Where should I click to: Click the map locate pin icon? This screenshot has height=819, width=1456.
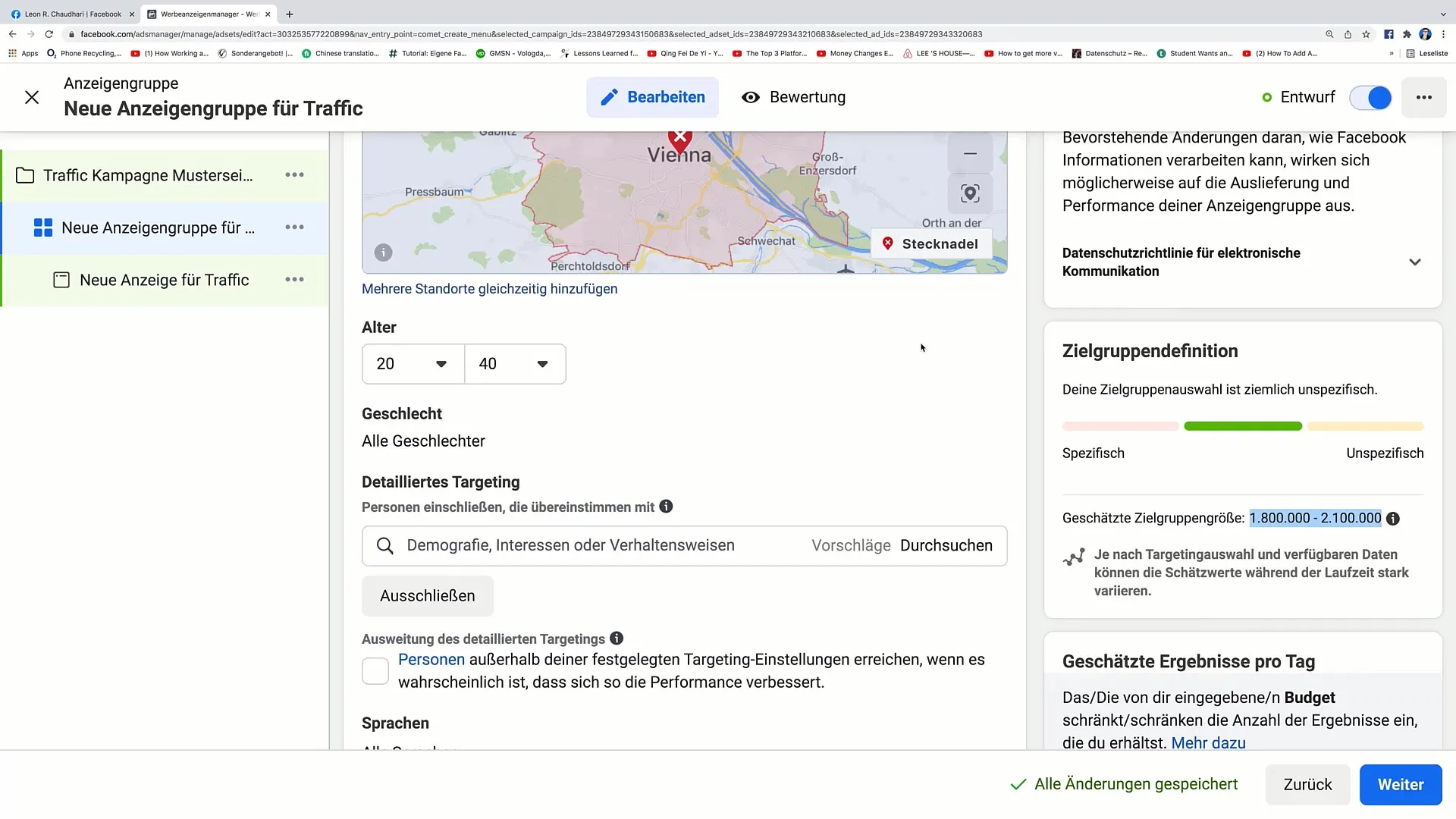click(970, 193)
